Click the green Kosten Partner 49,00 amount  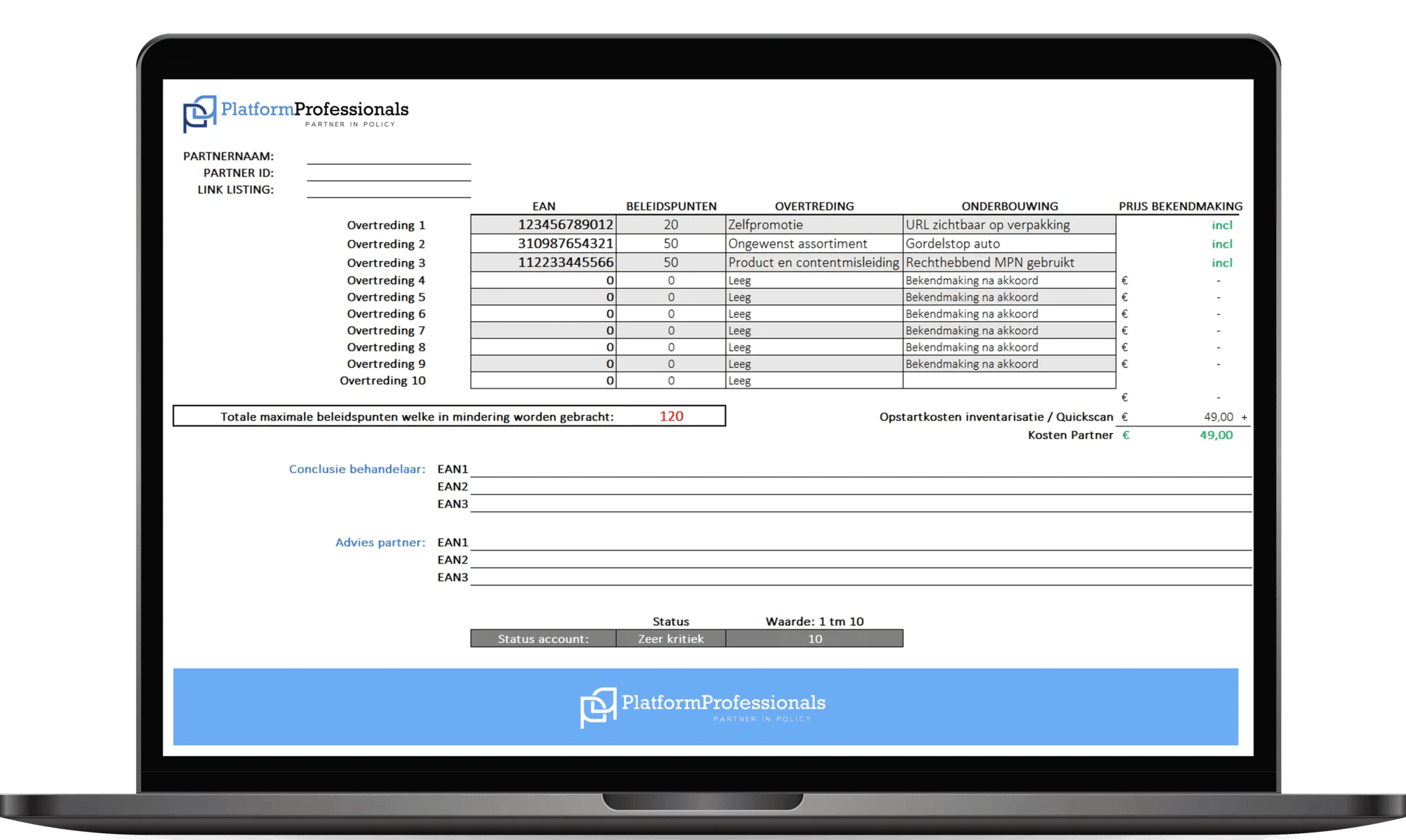click(x=1216, y=435)
